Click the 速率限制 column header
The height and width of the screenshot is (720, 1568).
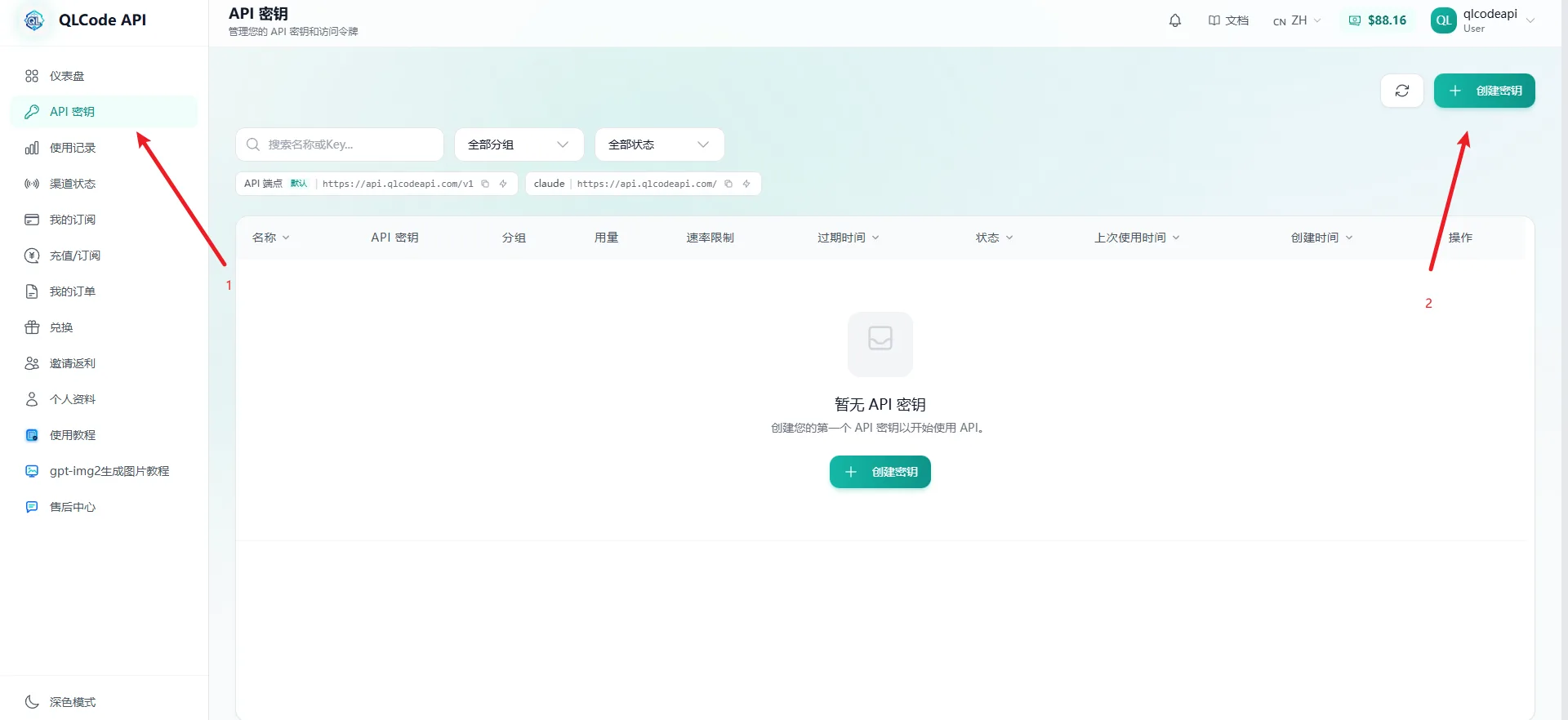pos(710,238)
